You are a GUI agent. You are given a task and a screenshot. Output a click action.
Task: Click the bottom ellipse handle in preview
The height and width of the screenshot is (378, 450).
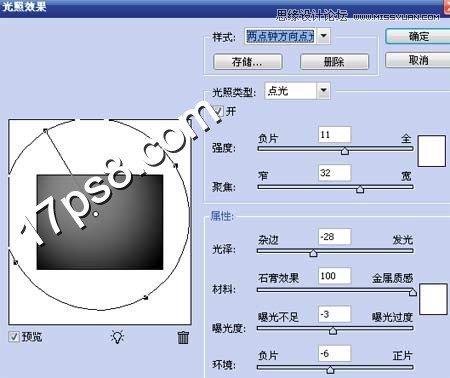tap(145, 297)
